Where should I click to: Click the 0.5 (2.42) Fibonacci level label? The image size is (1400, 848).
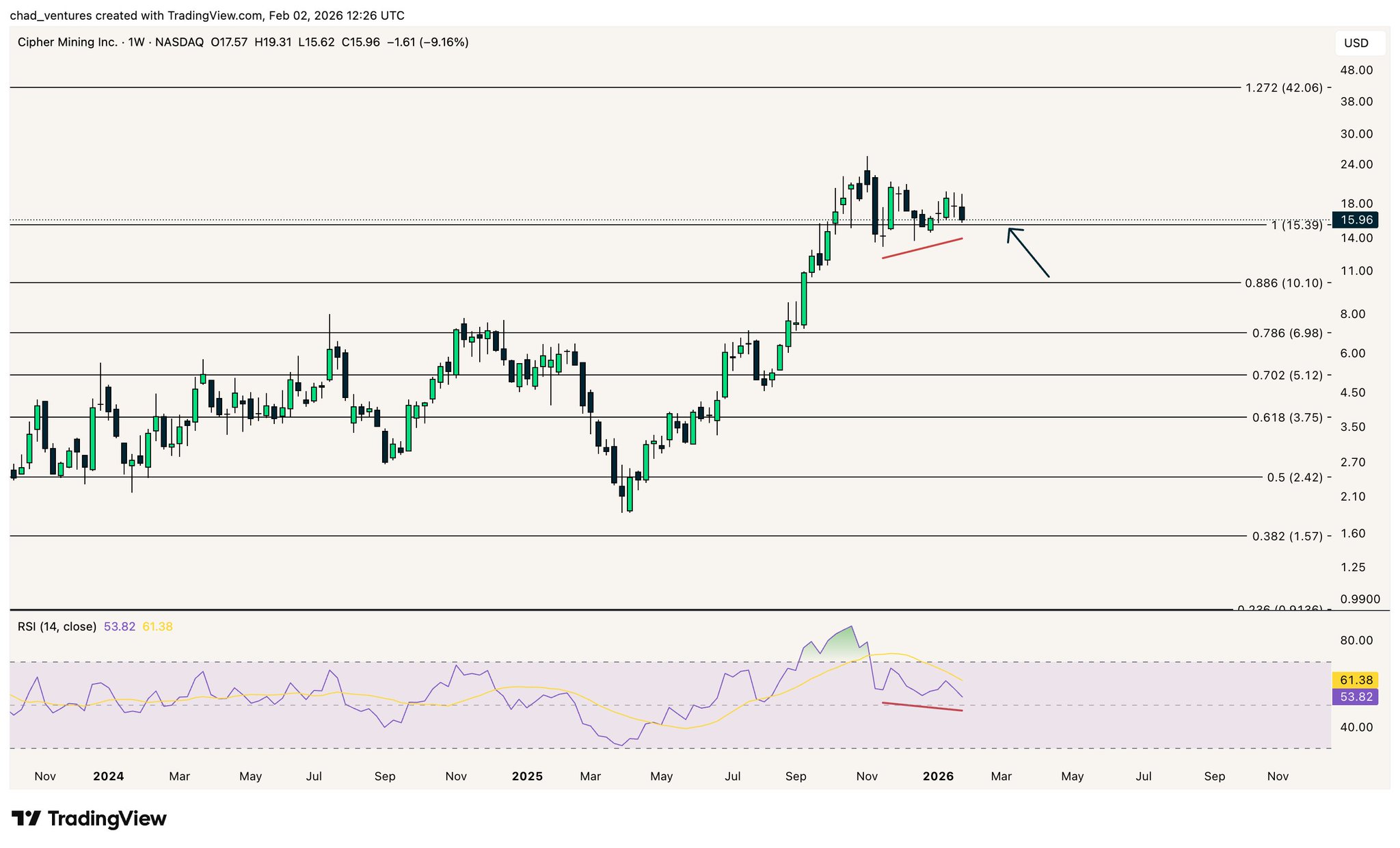point(1294,477)
